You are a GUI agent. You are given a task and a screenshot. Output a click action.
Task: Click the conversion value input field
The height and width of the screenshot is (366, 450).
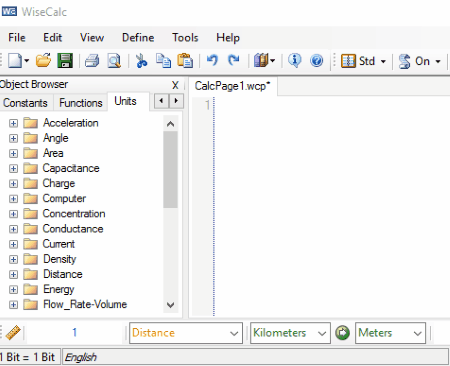(x=75, y=332)
